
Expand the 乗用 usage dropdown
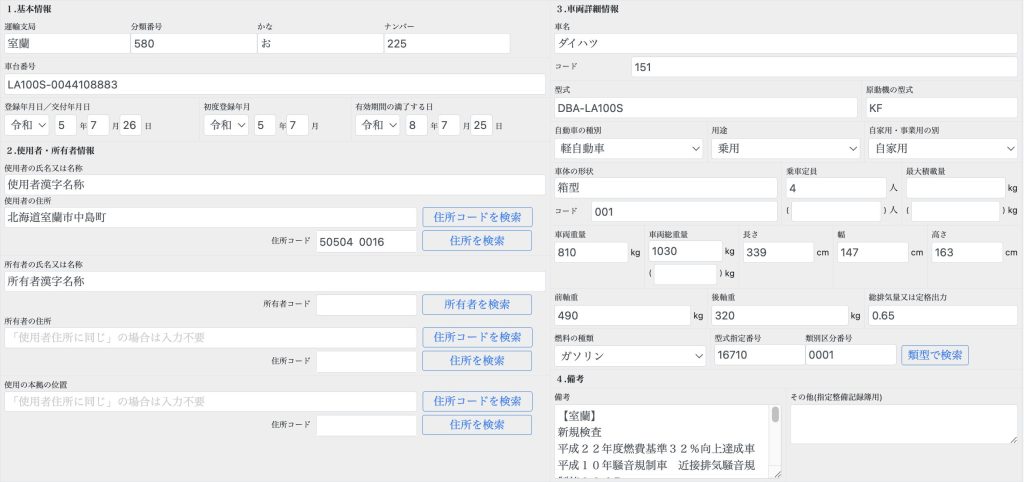[x=786, y=148]
